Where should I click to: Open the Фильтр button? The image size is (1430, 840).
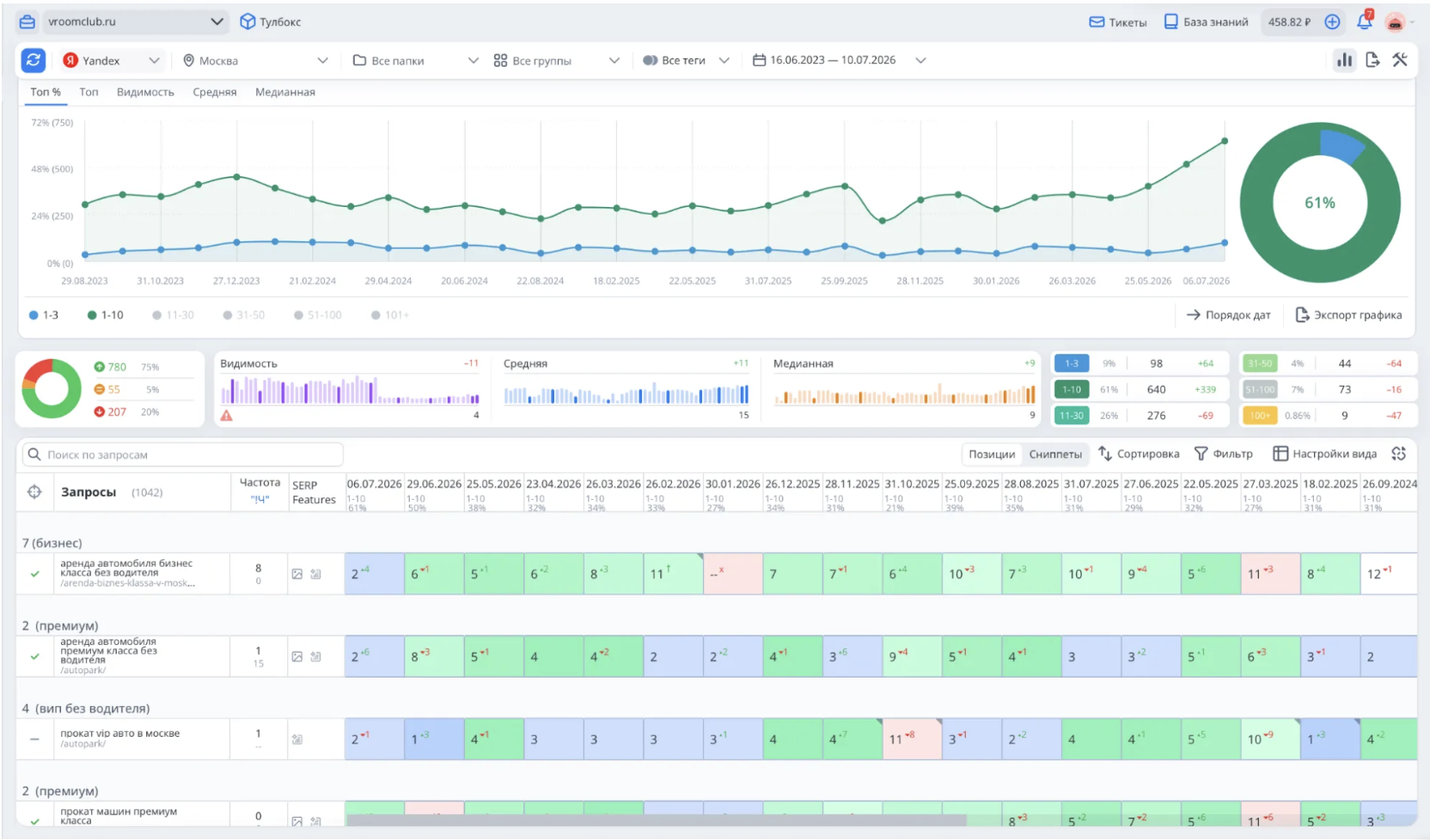(1224, 453)
